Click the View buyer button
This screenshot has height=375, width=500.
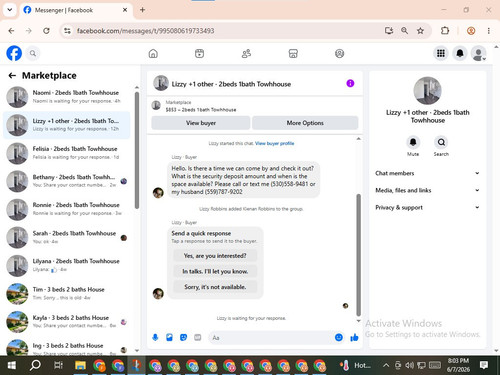pyautogui.click(x=201, y=123)
